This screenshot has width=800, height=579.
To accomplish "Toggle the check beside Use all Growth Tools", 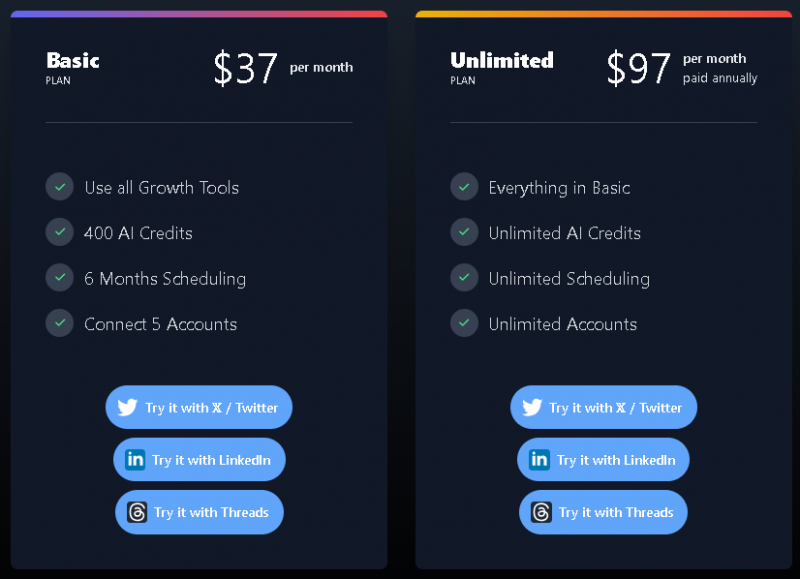I will [59, 187].
